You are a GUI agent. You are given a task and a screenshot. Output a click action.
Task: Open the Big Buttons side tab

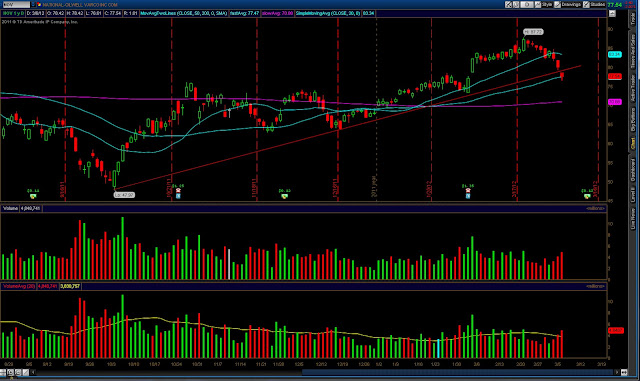click(633, 120)
